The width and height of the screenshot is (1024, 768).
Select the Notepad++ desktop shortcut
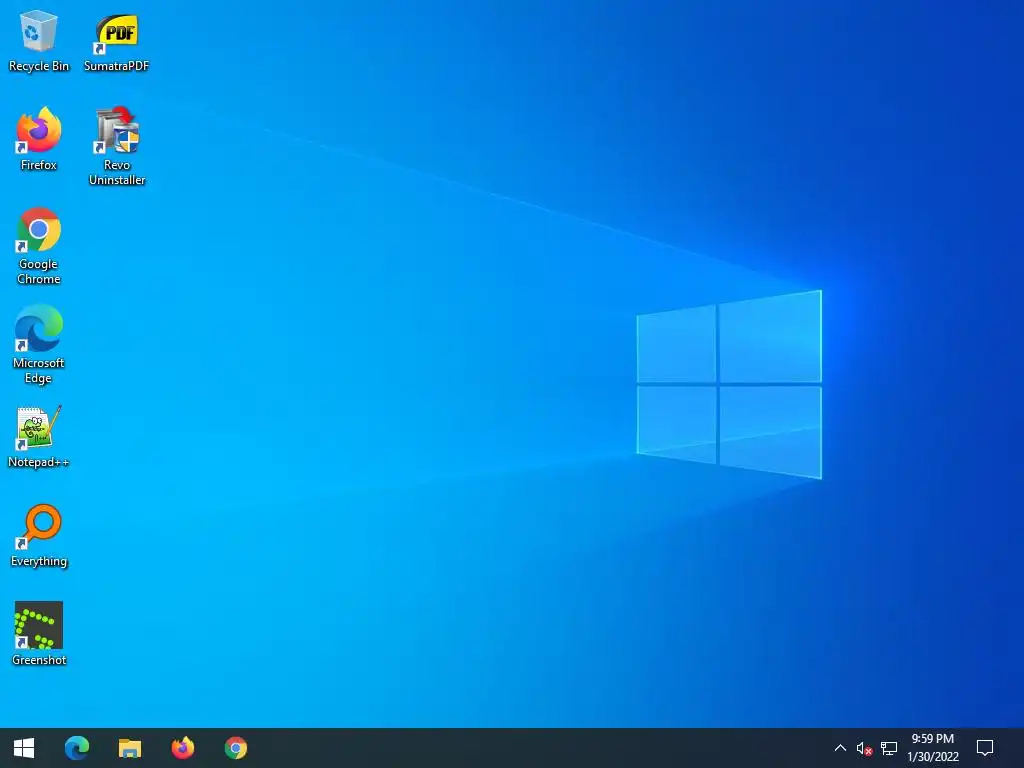(39, 436)
